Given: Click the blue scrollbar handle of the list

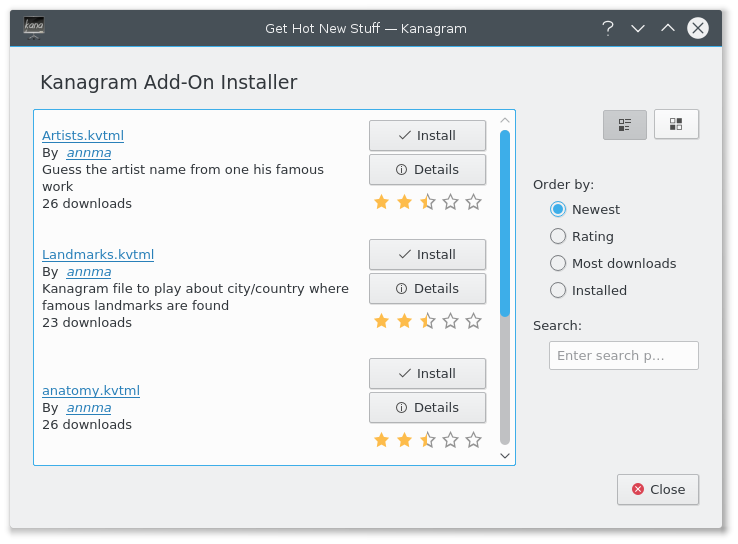Looking at the screenshot, I should pos(505,224).
